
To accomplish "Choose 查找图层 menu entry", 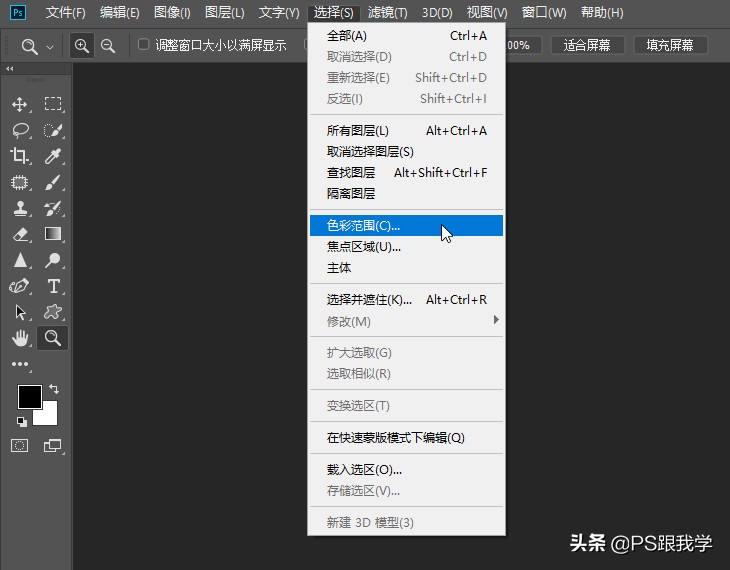I will [x=406, y=173].
